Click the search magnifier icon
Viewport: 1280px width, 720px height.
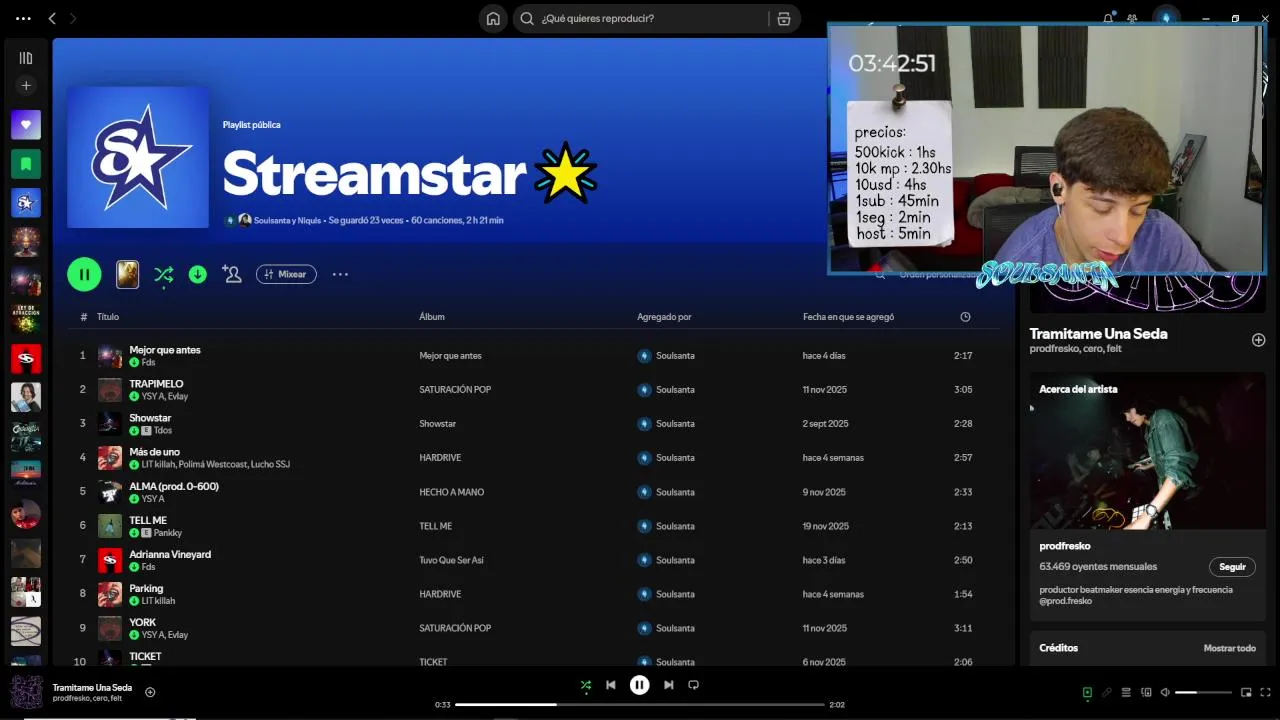[527, 18]
